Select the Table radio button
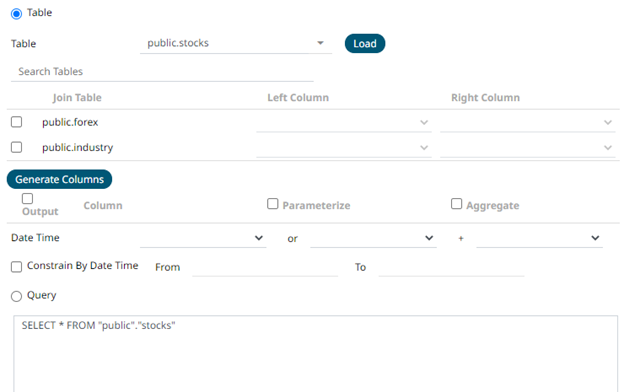This screenshot has height=392, width=624. [x=16, y=14]
